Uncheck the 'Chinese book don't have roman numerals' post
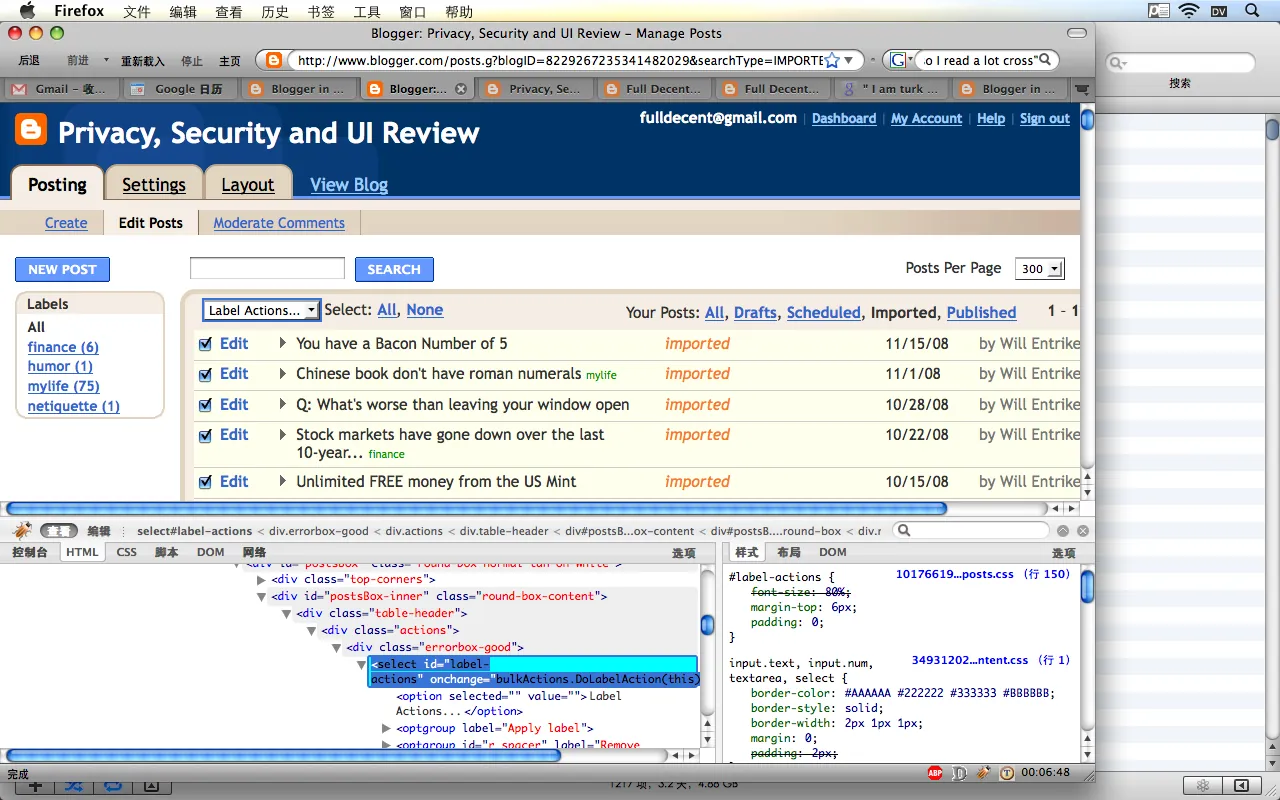1280x800 pixels. 205,374
